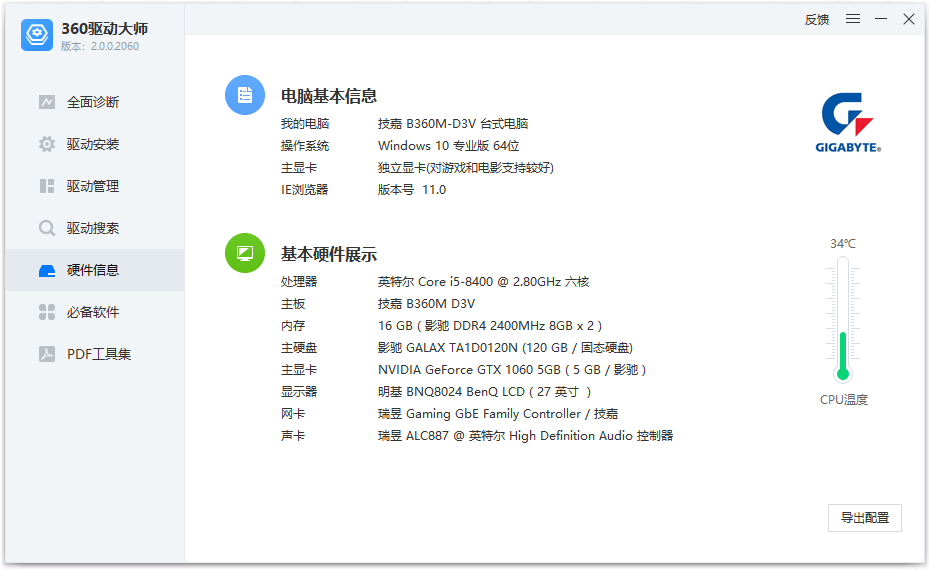Open the 全面诊断 tab
The height and width of the screenshot is (570, 930).
pyautogui.click(x=95, y=102)
